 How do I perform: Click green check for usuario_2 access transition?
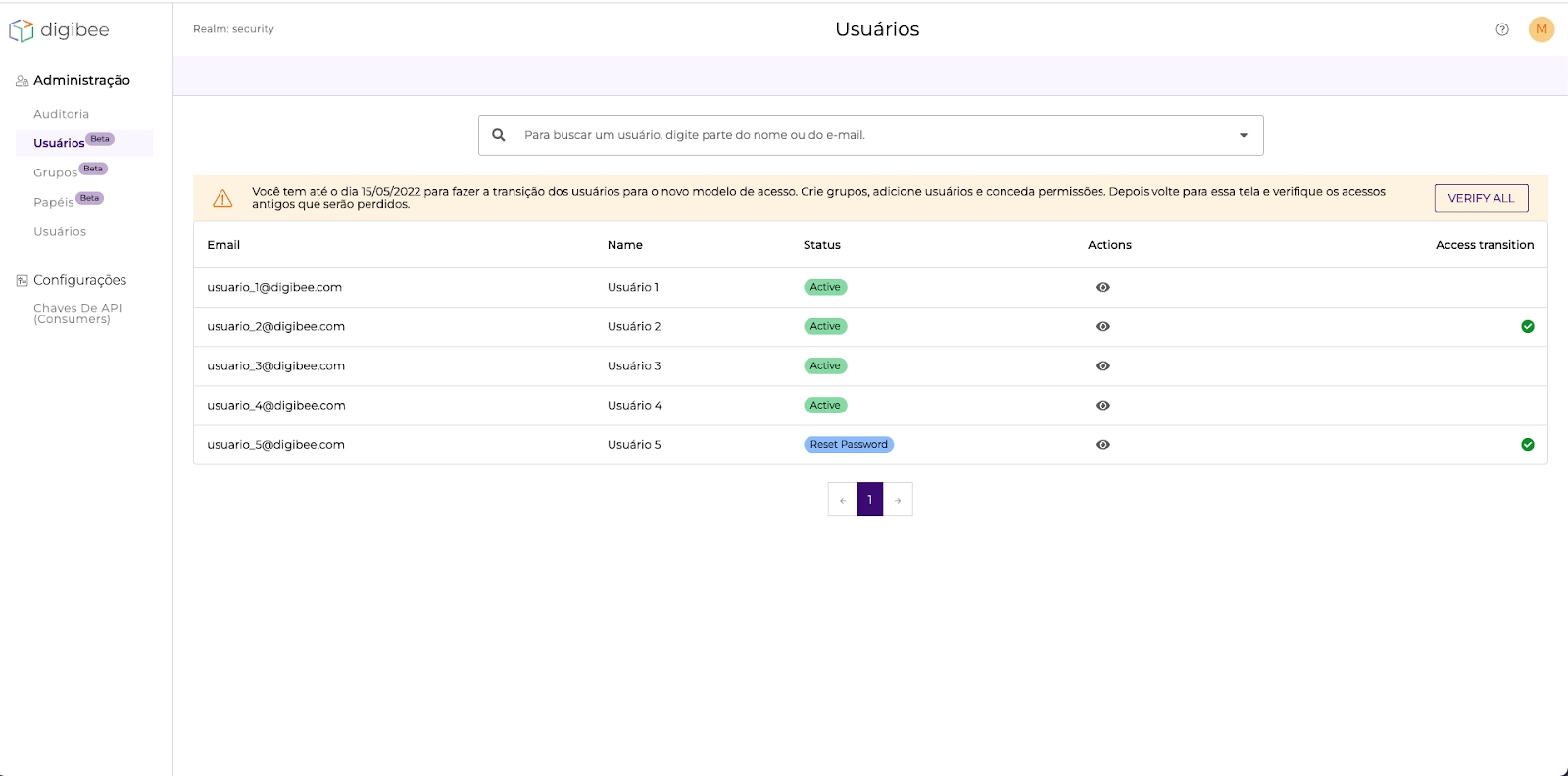[x=1527, y=326]
